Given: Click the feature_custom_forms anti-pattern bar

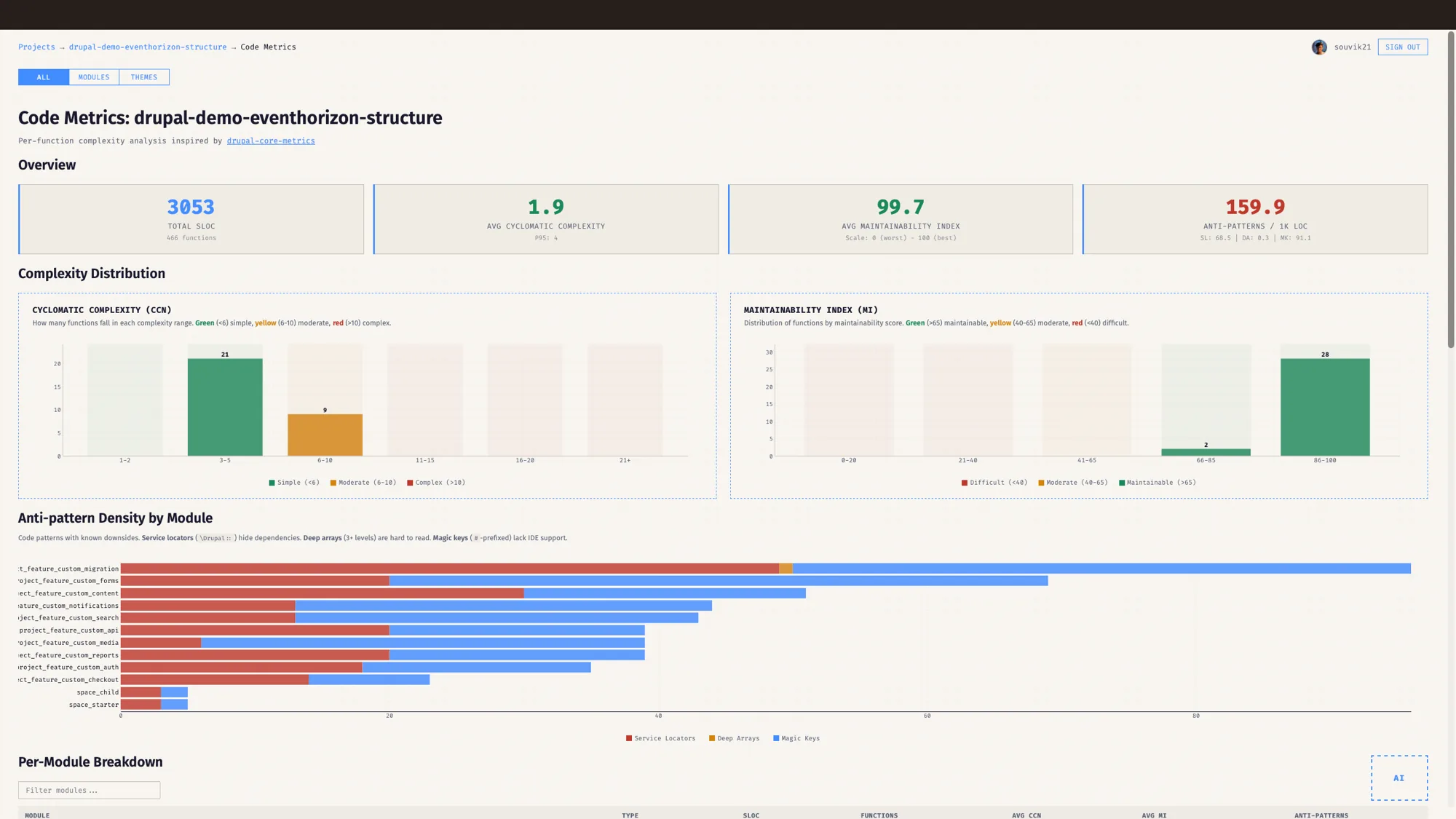Looking at the screenshot, I should pyautogui.click(x=584, y=581).
